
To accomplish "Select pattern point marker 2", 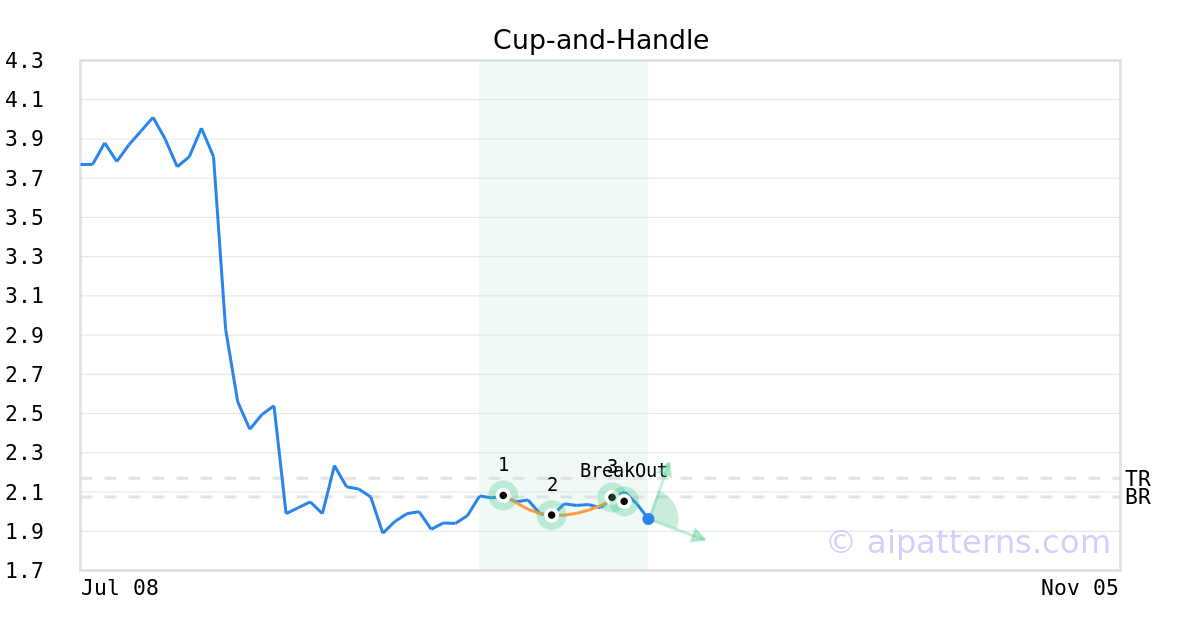I will pyautogui.click(x=551, y=515).
